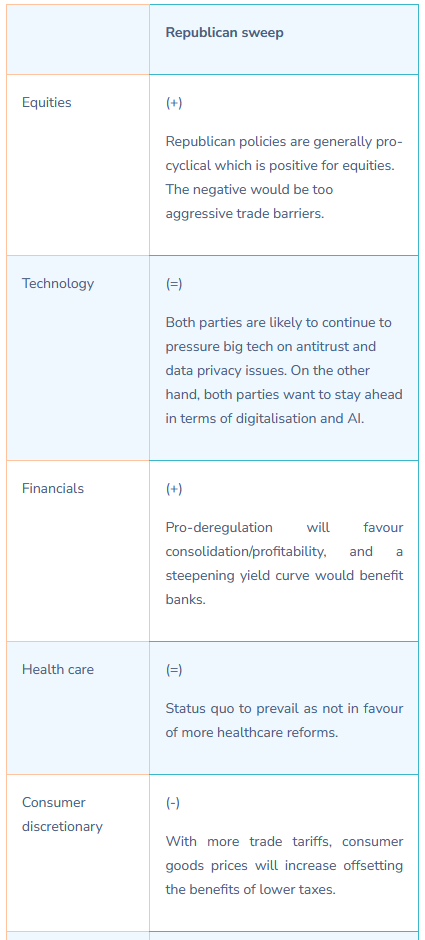Click the (=) rating in Health care row

[x=174, y=670]
